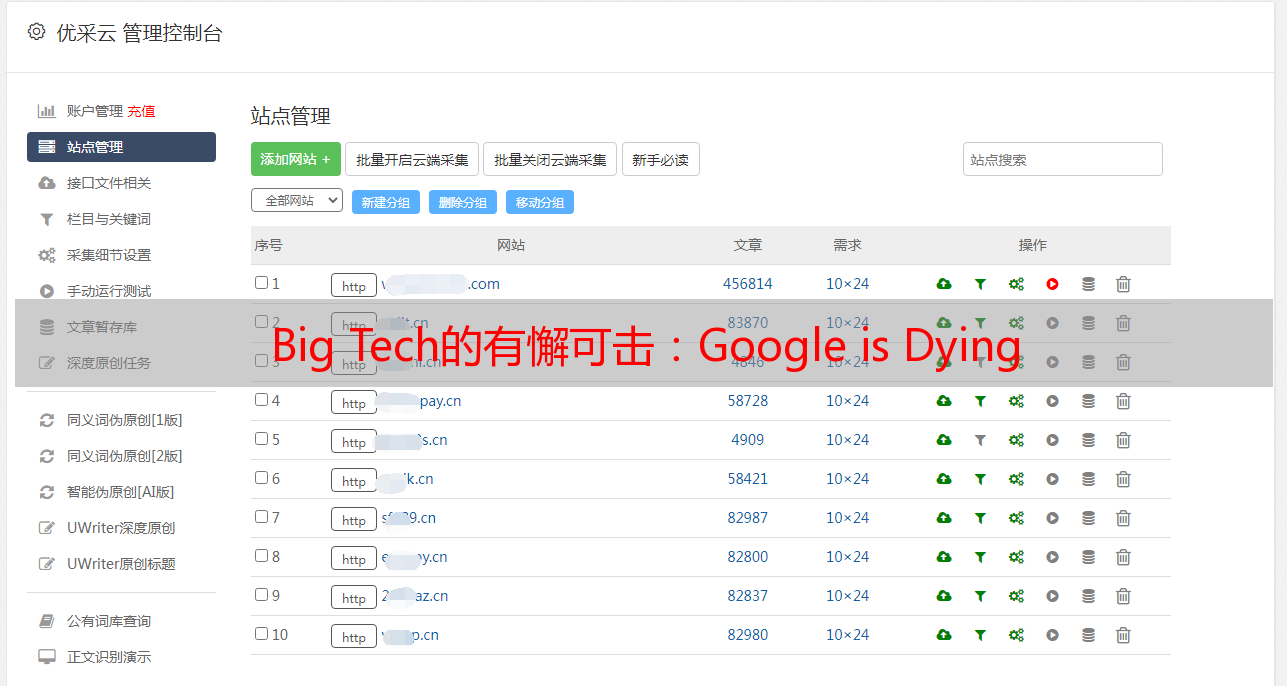The width and height of the screenshot is (1287, 686).
Task: Click the green filter funnel icon in row 7
Action: (x=980, y=518)
